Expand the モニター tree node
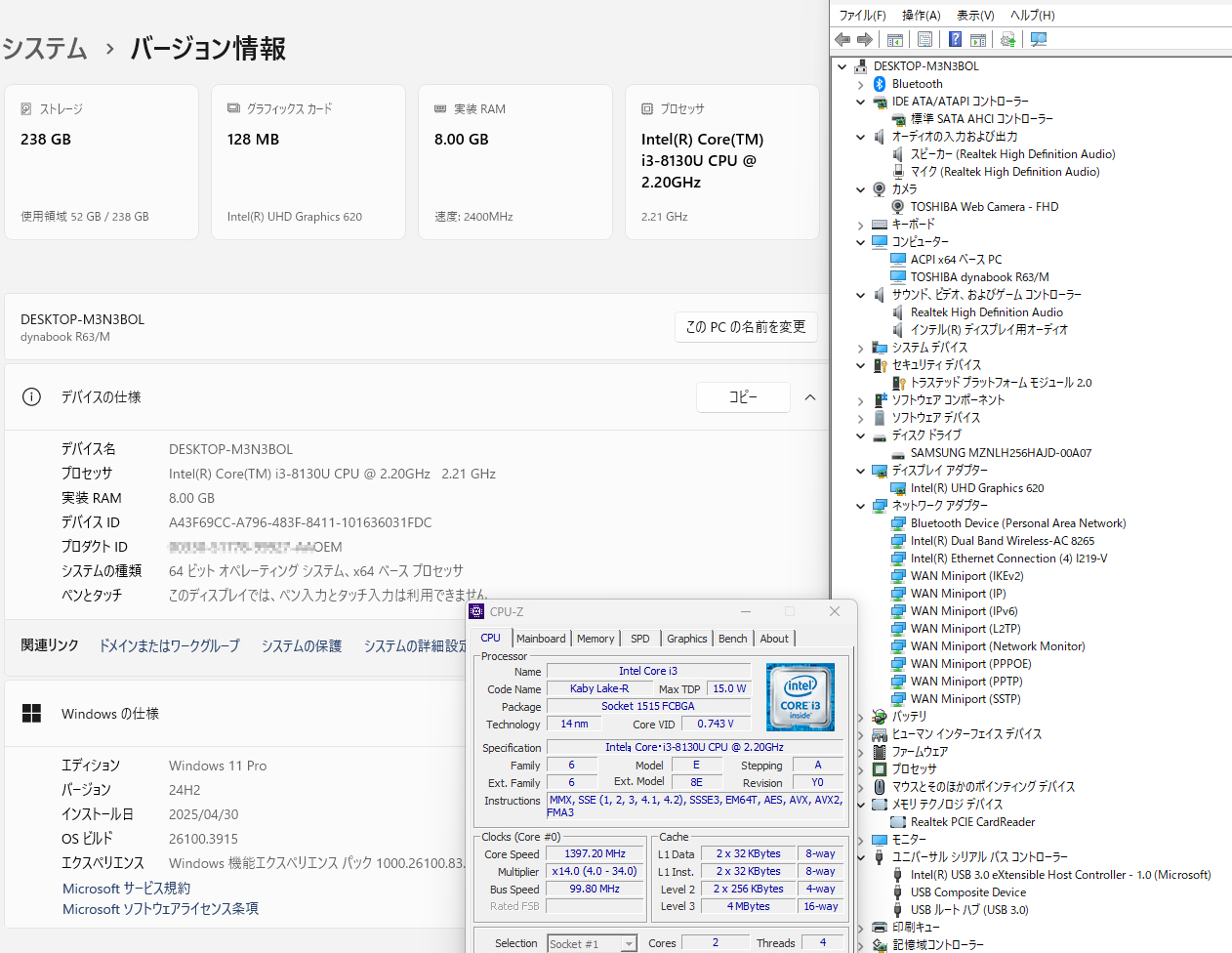 (861, 840)
